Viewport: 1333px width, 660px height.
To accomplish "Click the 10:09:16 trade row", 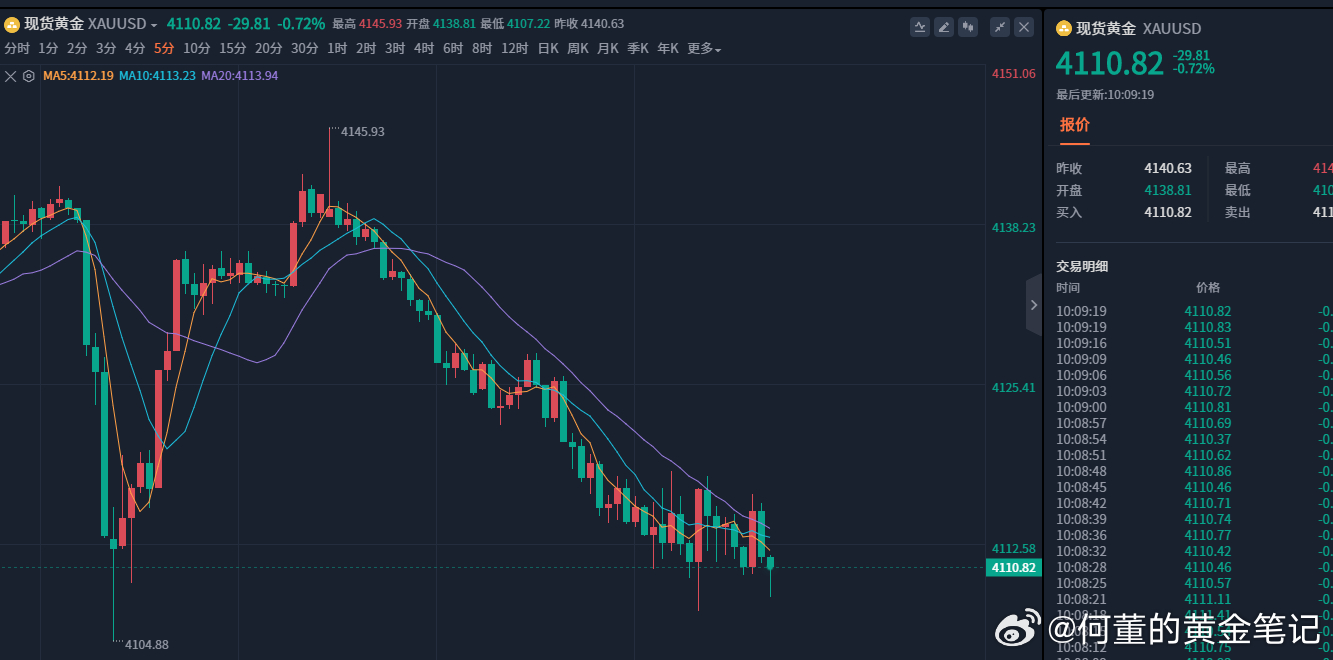I will click(x=1194, y=343).
